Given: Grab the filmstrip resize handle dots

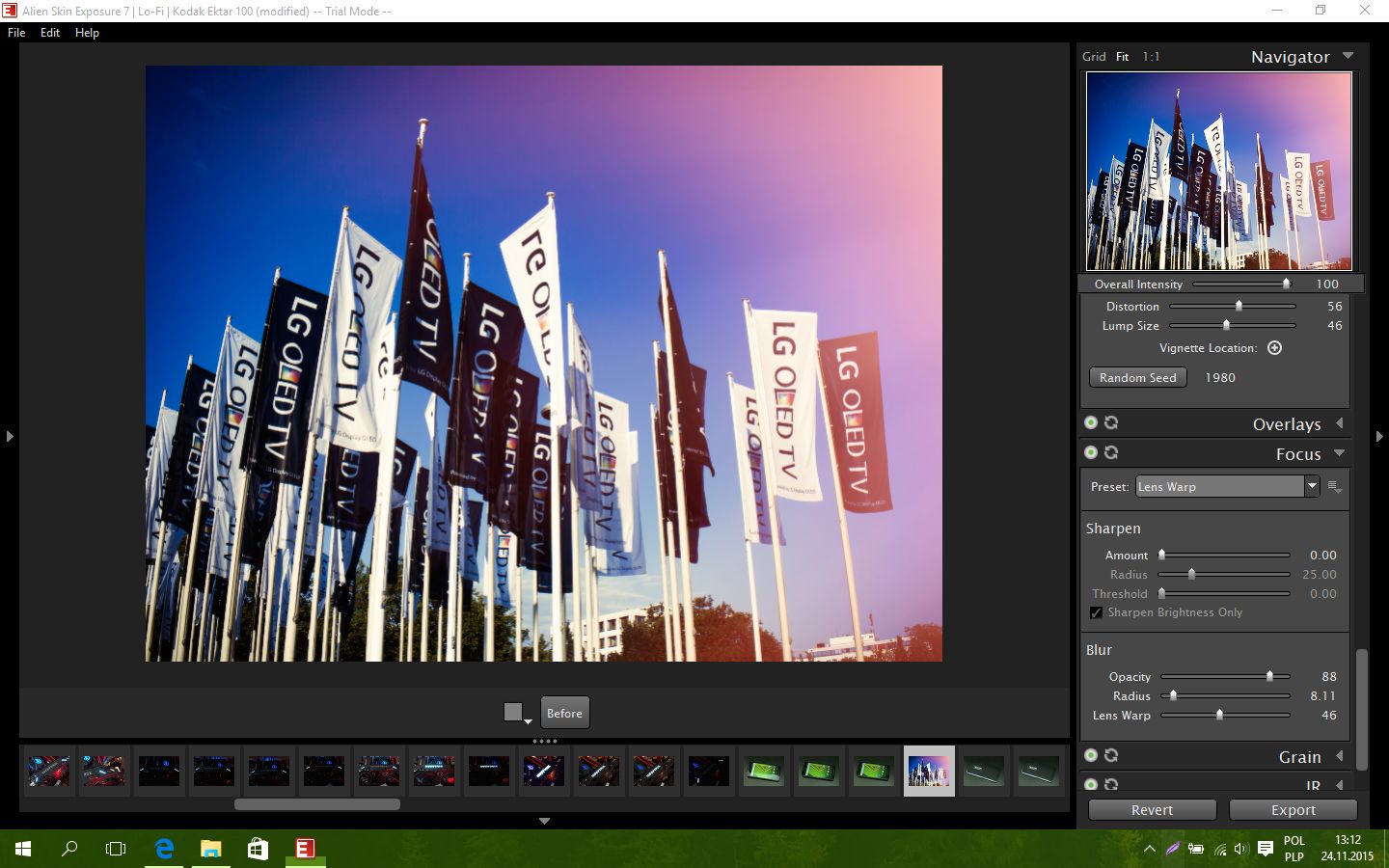Looking at the screenshot, I should [544, 741].
